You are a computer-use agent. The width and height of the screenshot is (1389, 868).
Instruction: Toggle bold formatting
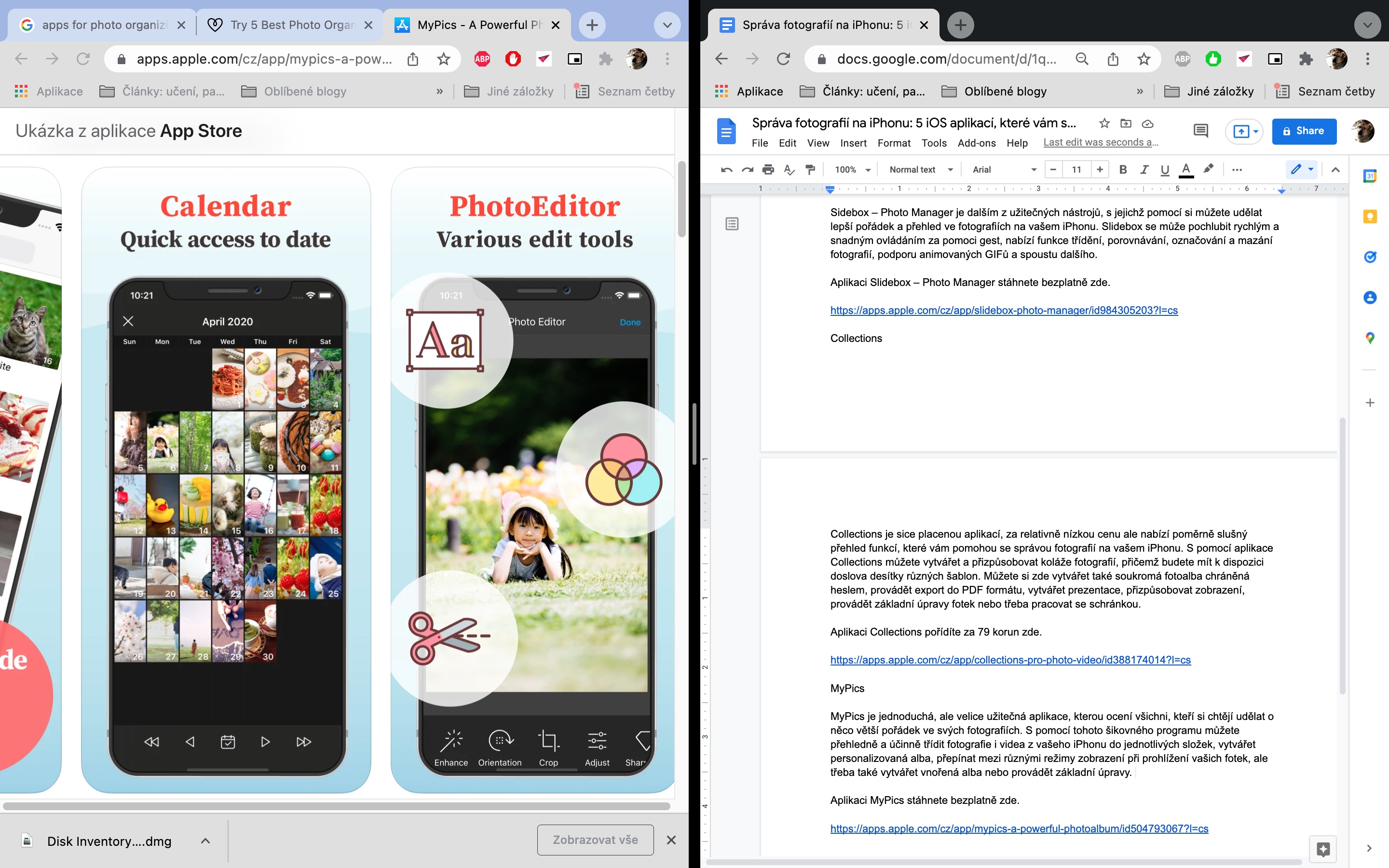click(x=1123, y=169)
